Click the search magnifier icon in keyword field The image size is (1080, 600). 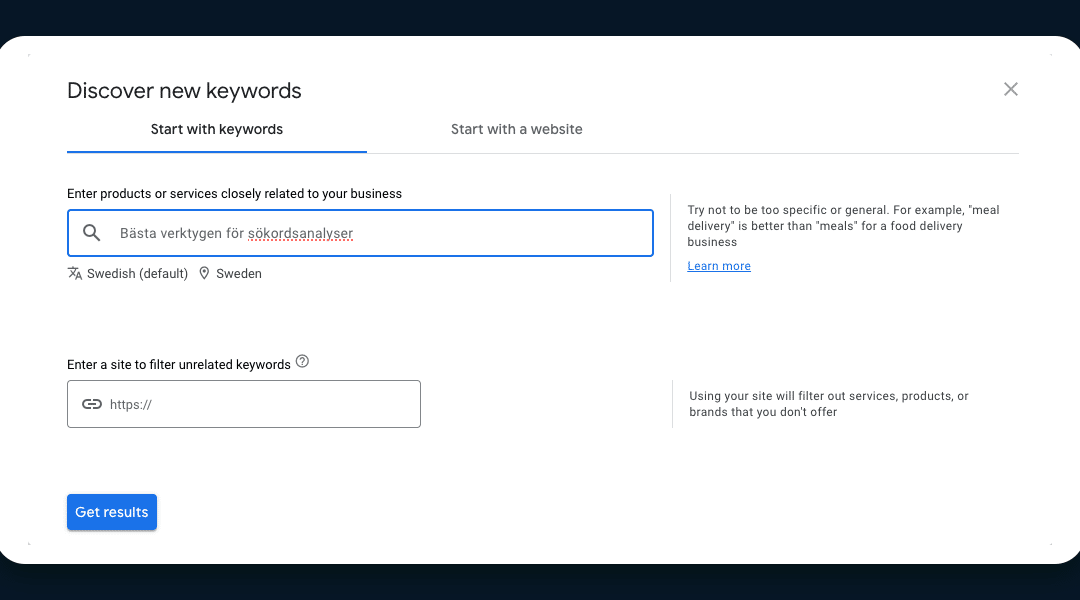pos(92,233)
